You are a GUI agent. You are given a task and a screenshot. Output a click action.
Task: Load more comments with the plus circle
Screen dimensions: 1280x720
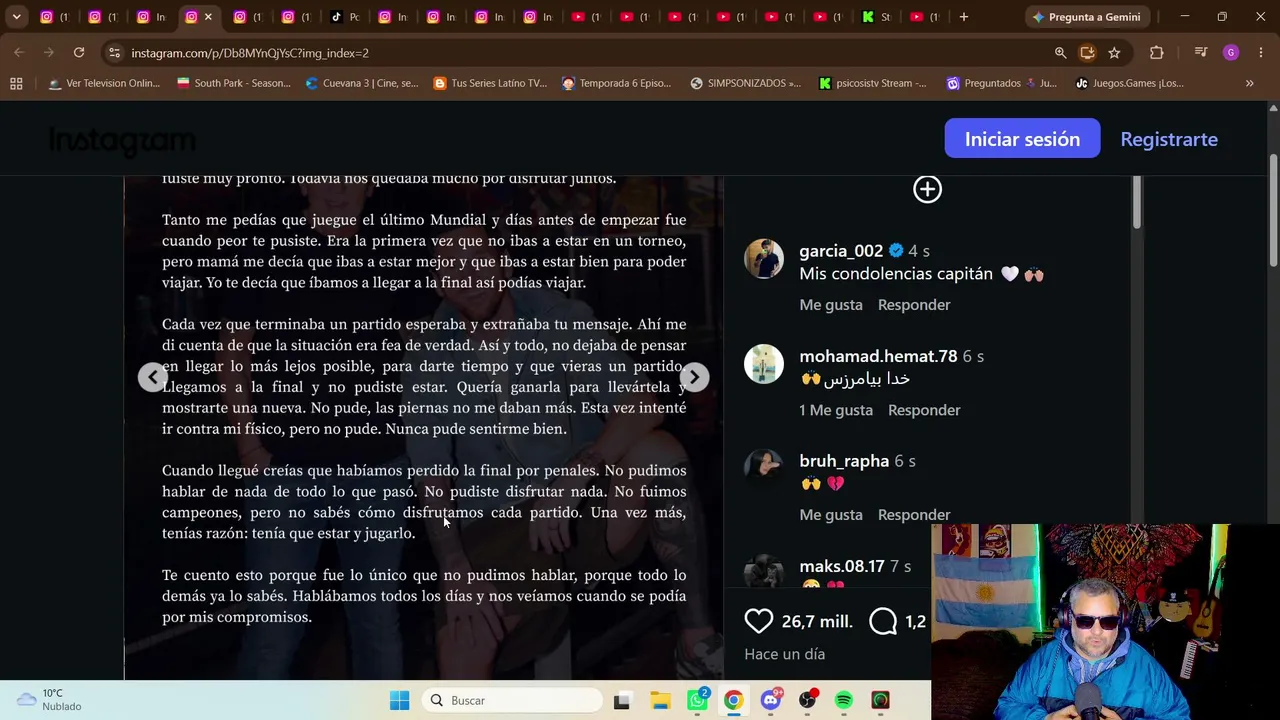(x=927, y=189)
